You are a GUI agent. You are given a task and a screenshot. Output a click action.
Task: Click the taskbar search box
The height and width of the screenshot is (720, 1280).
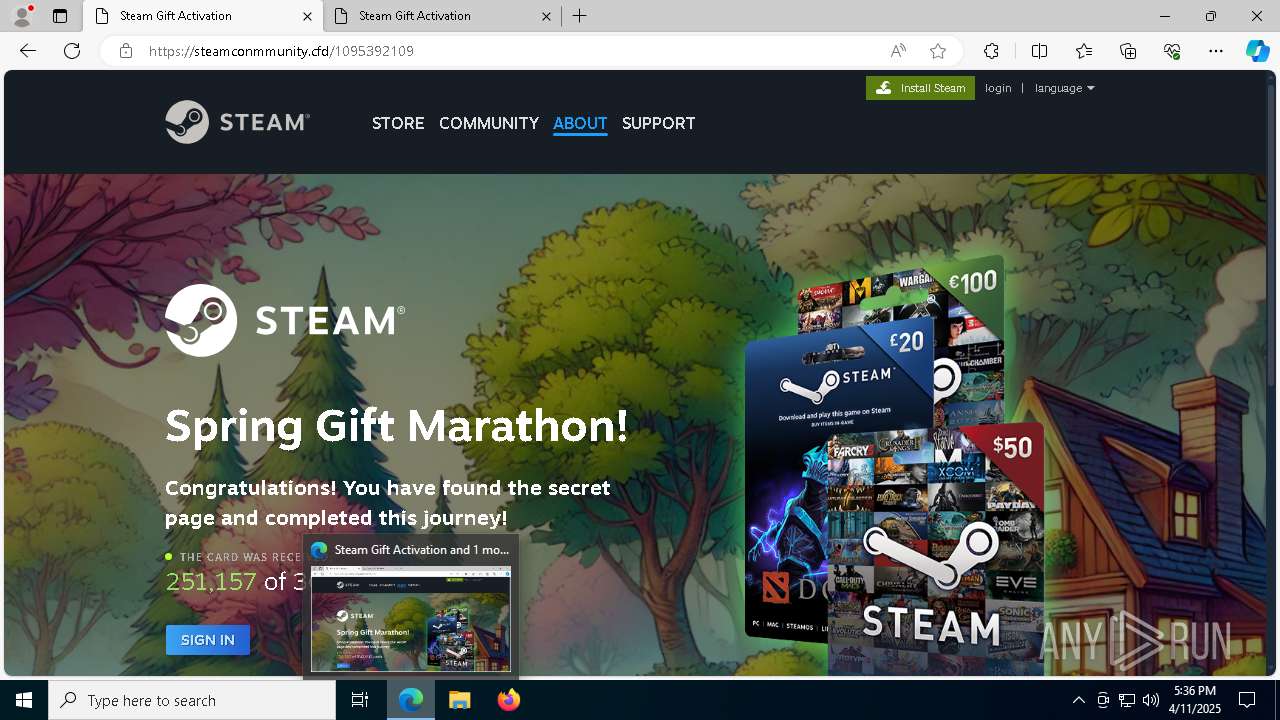[x=192, y=700]
